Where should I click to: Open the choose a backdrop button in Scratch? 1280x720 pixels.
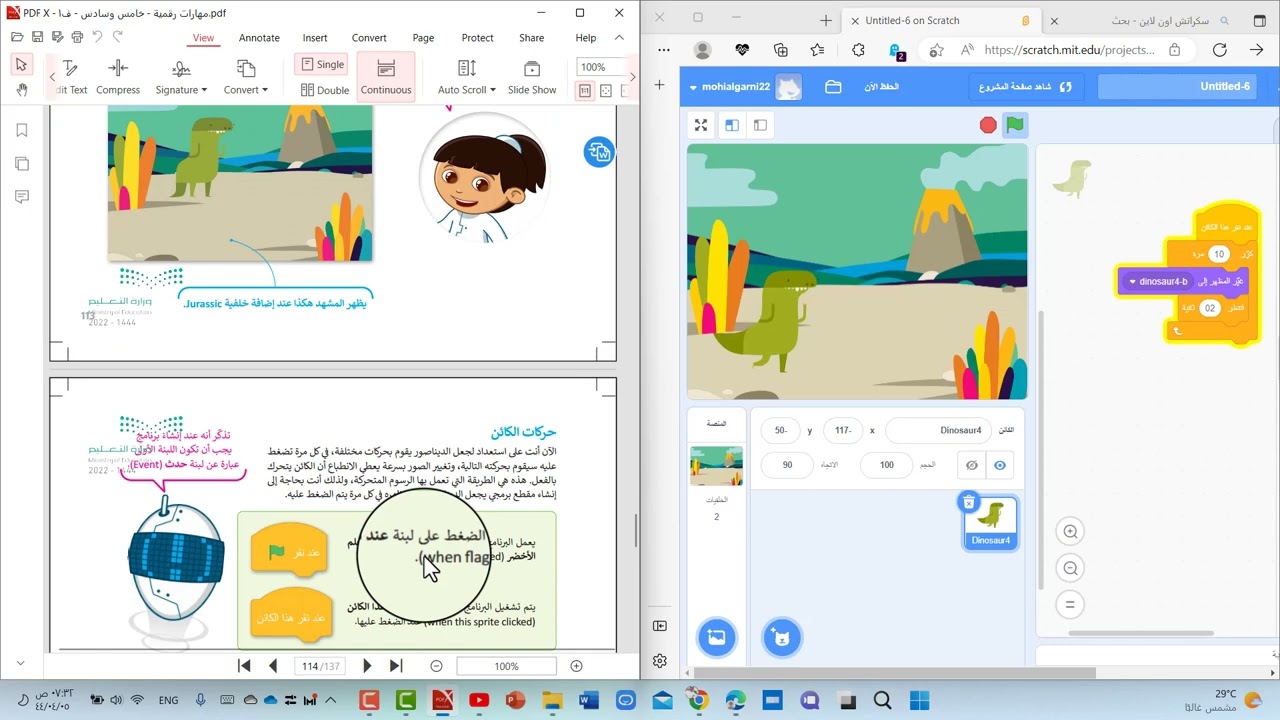point(716,637)
